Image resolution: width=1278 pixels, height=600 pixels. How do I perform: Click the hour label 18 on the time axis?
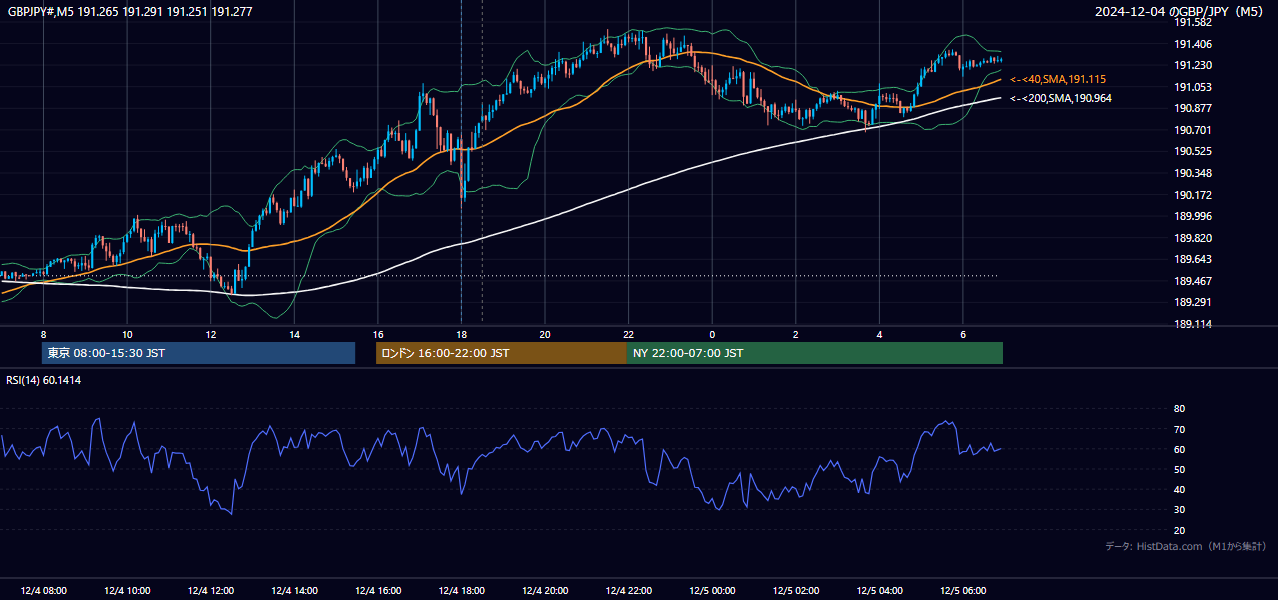[x=461, y=334]
